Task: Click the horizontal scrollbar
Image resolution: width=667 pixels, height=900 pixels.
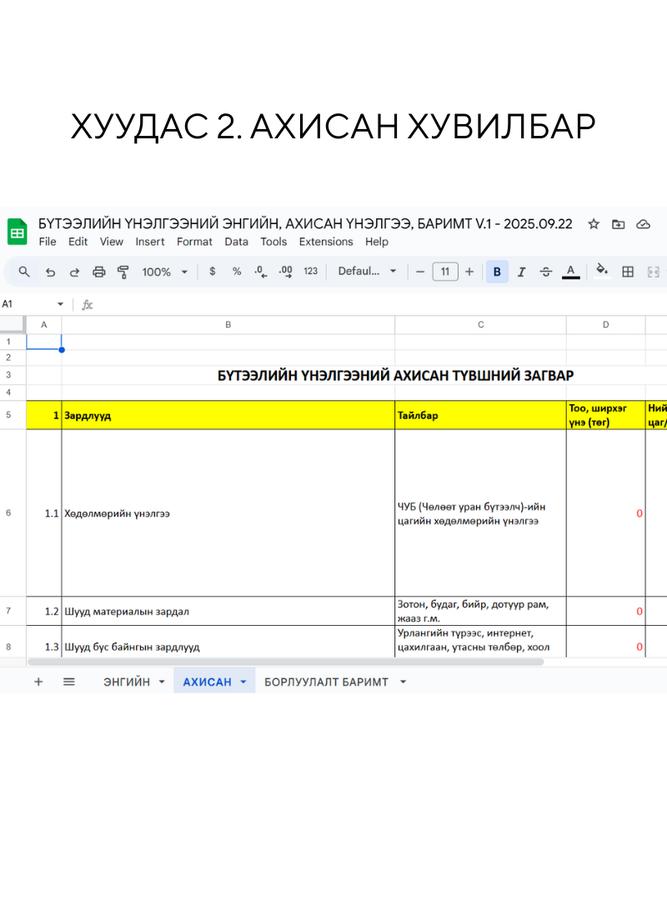Action: [285, 662]
